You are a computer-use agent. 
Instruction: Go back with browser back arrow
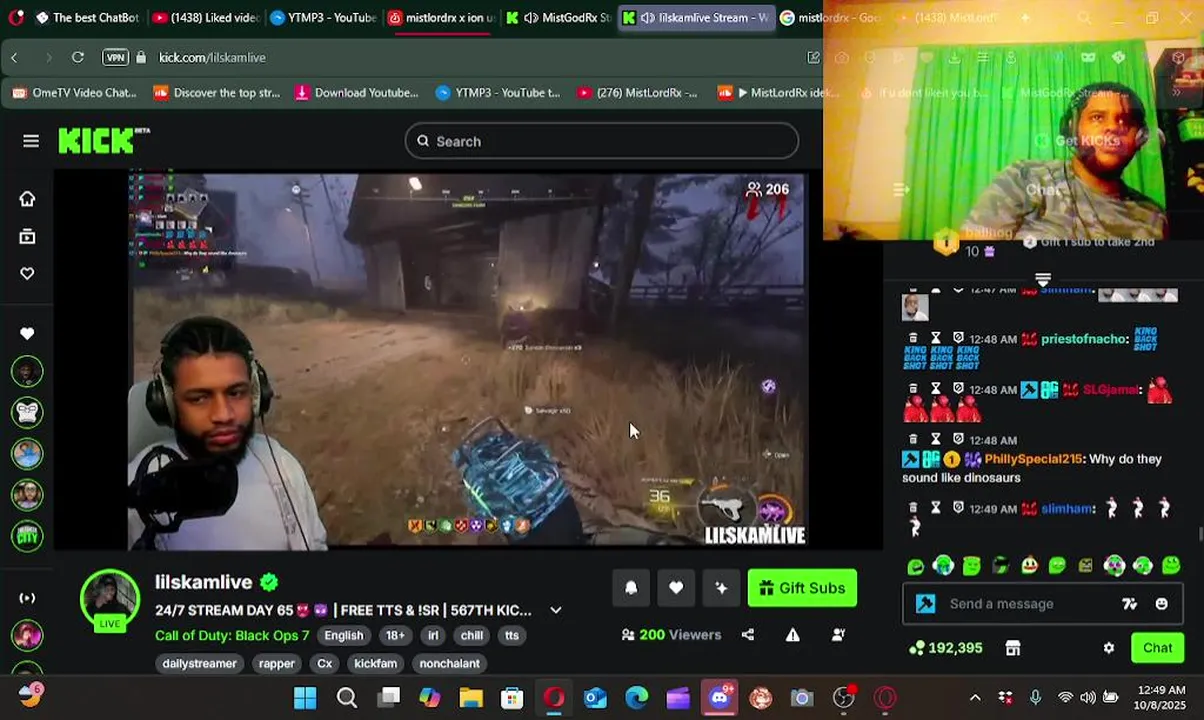coord(14,57)
